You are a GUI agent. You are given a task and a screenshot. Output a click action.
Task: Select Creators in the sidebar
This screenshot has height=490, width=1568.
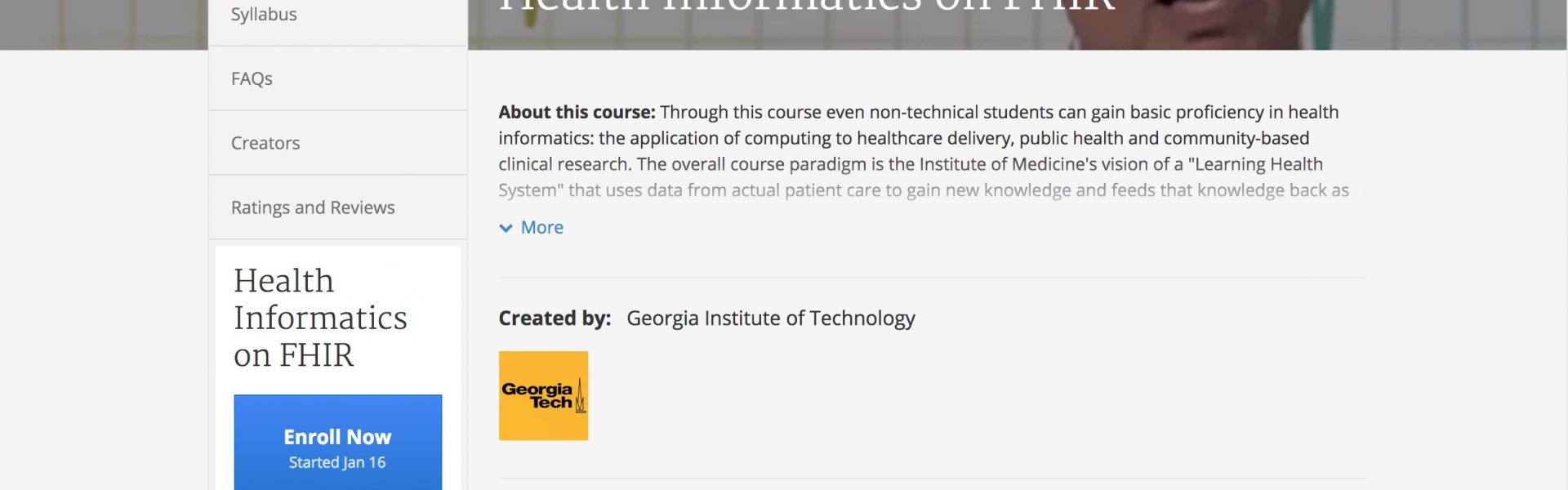coord(337,143)
